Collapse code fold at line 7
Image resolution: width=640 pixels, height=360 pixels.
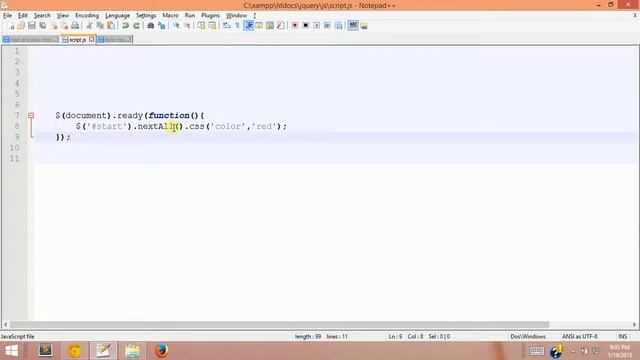point(31,116)
